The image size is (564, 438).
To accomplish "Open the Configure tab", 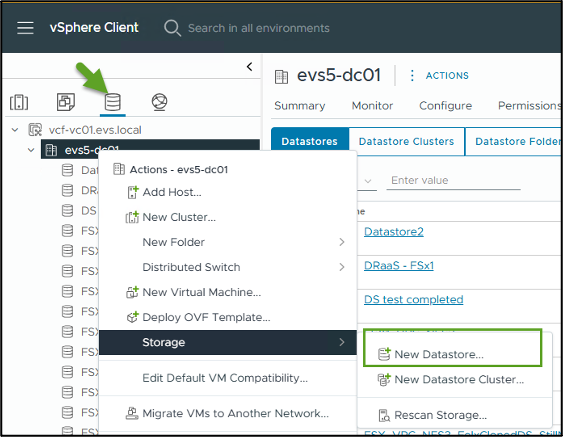I will click(445, 106).
